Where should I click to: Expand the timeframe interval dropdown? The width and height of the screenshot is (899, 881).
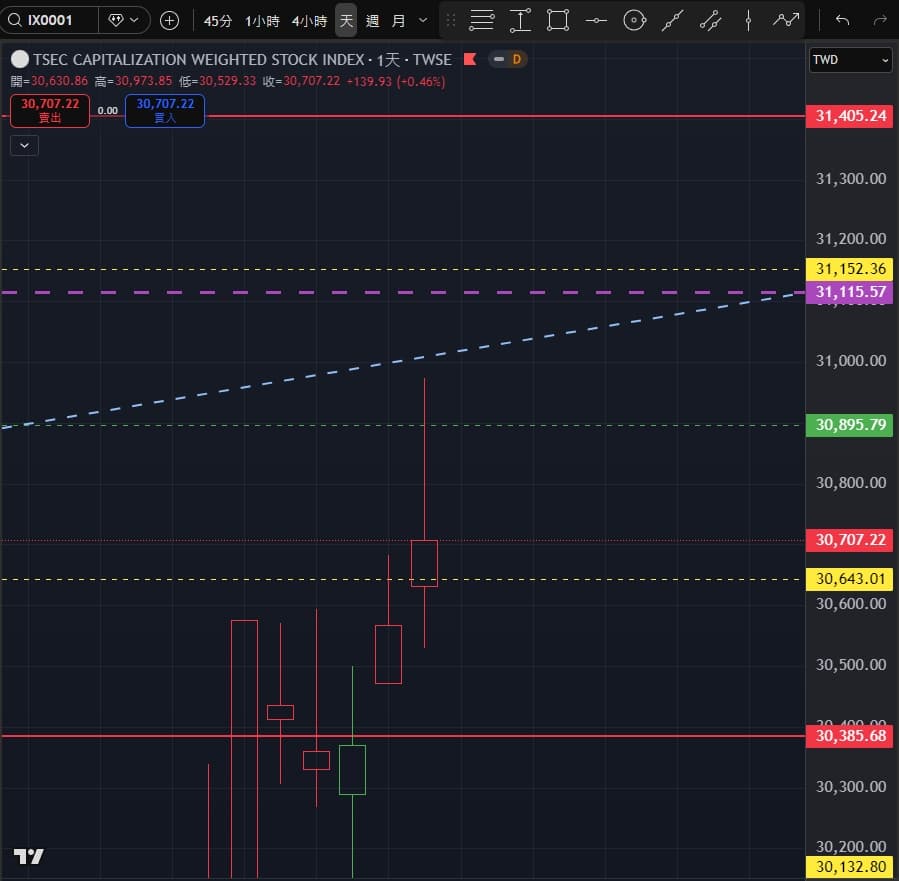[x=423, y=21]
